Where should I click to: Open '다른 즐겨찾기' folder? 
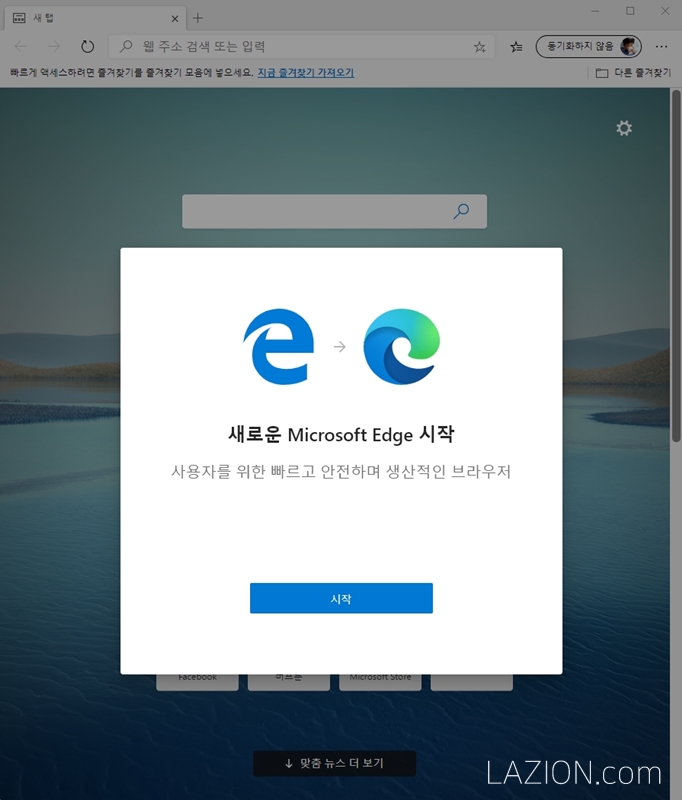633,73
